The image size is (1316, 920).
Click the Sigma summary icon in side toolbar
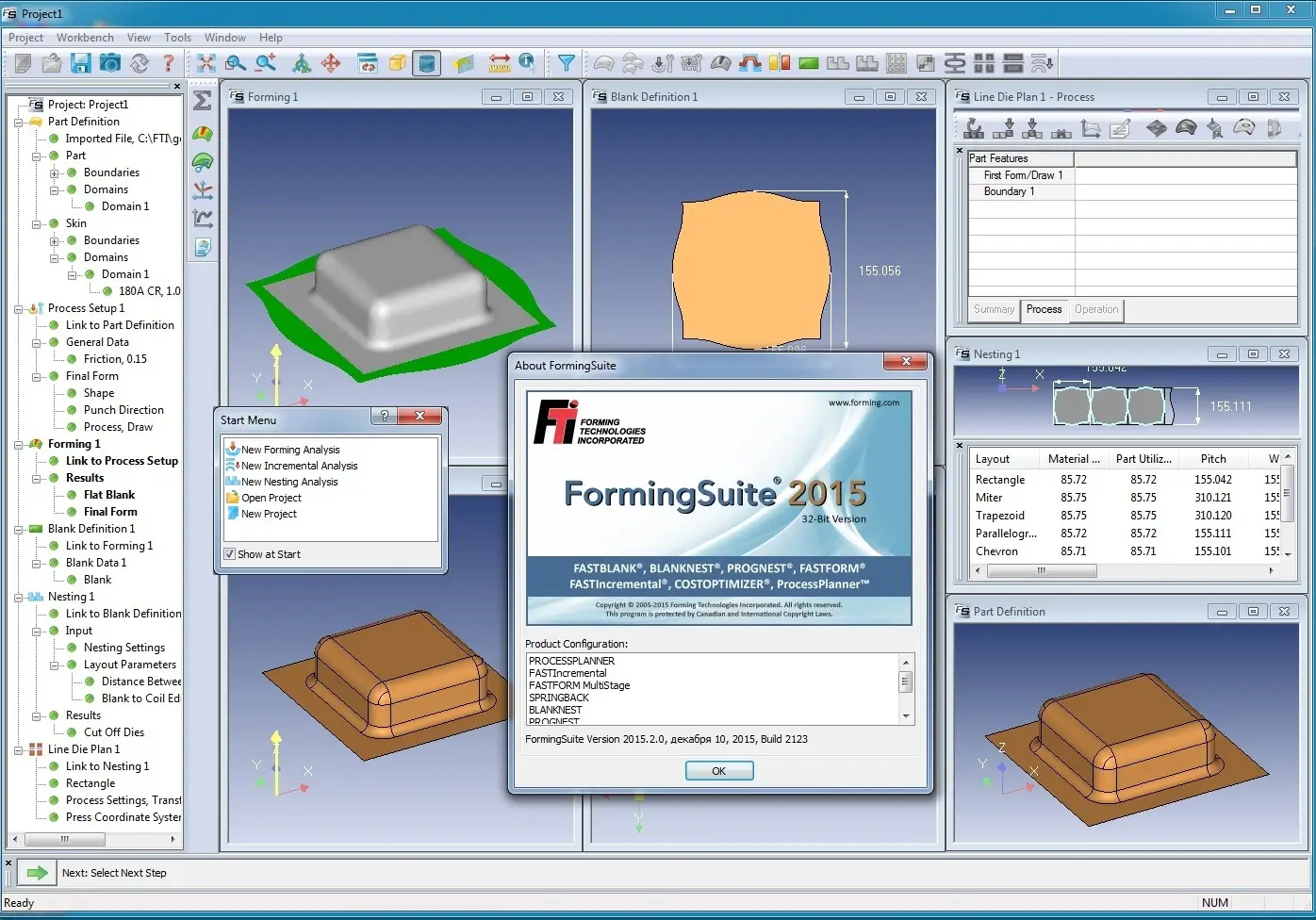coord(203,100)
